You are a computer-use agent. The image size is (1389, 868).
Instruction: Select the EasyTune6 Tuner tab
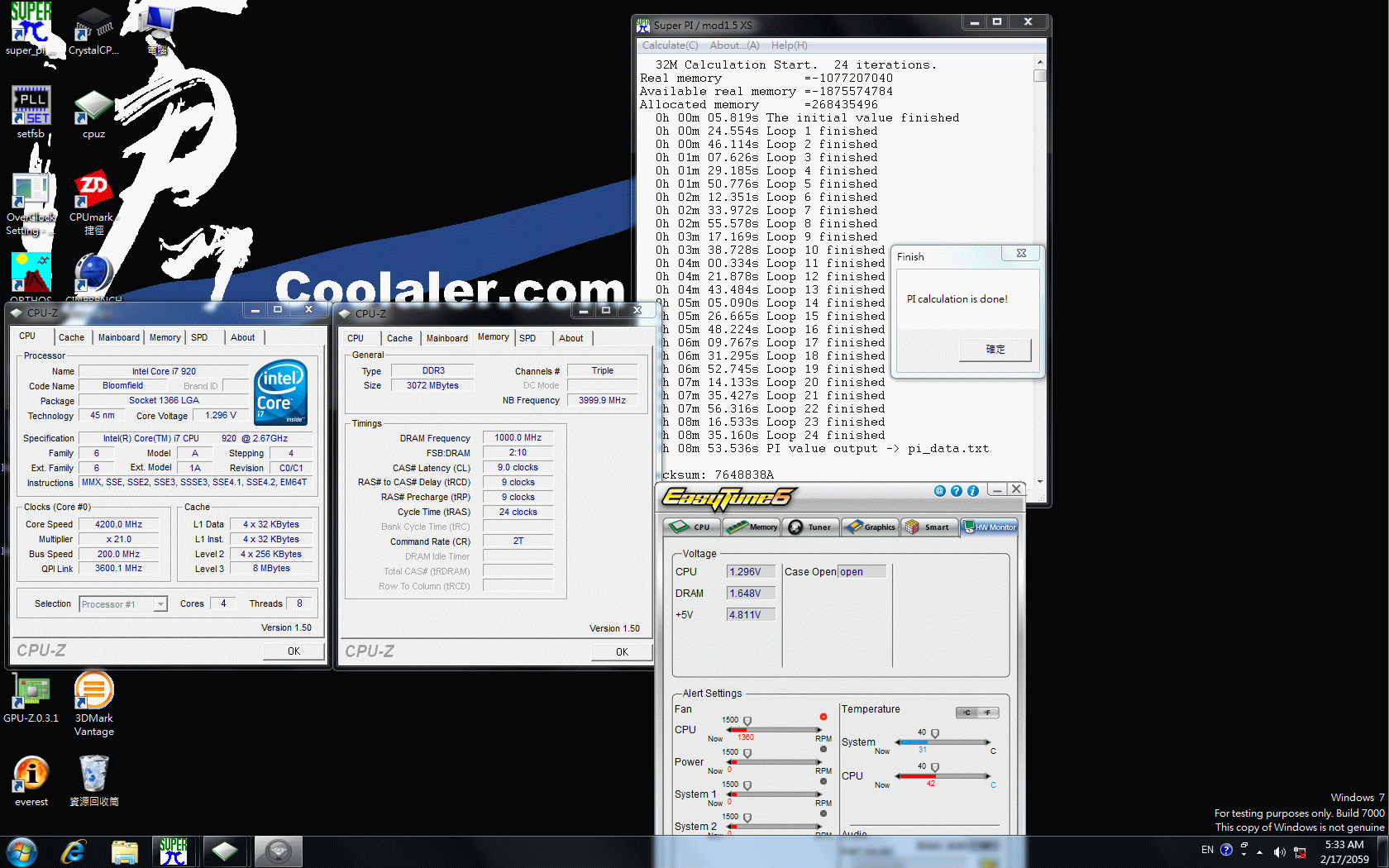(811, 527)
